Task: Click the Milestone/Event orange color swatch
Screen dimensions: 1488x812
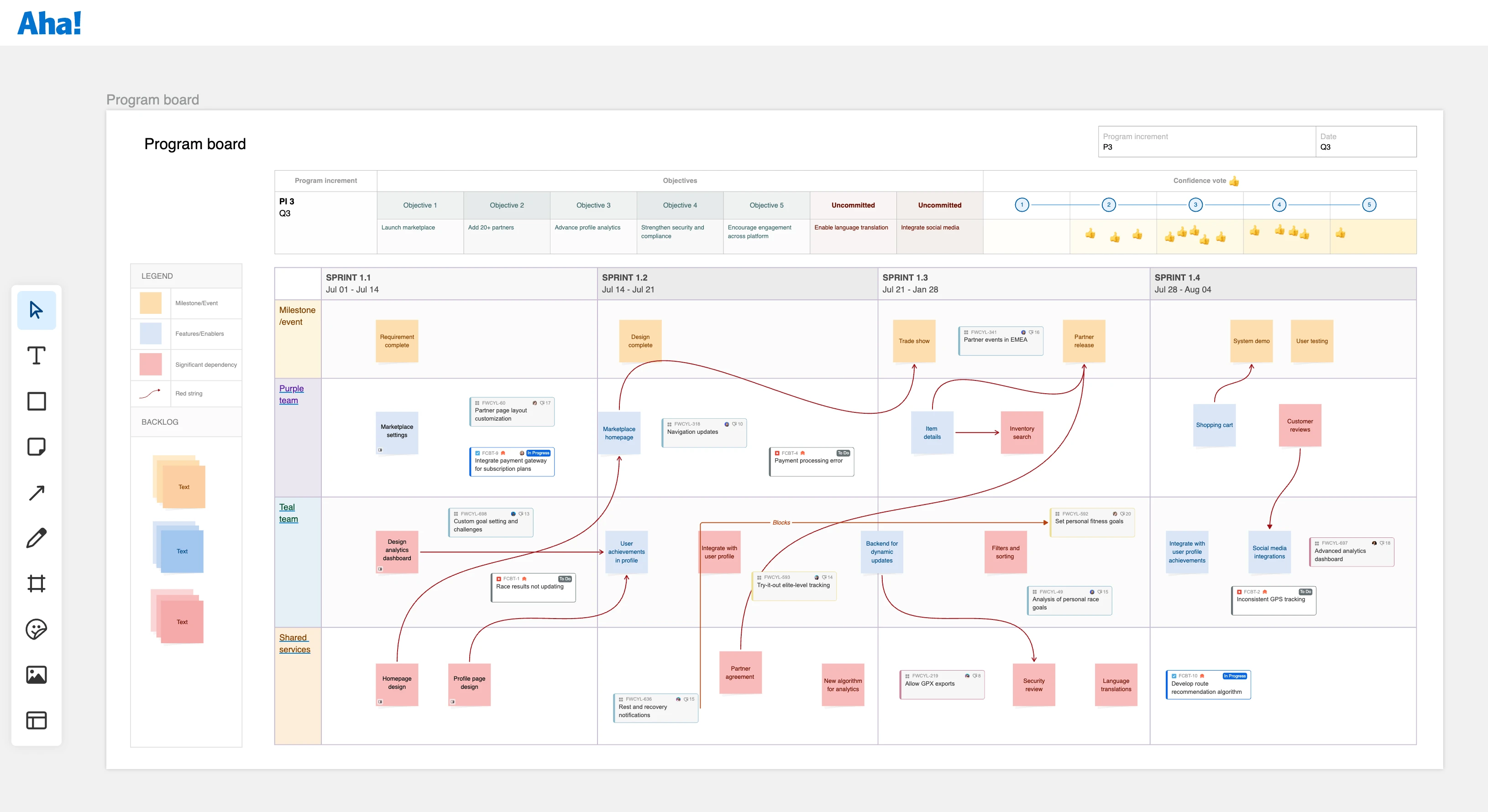Action: click(150, 302)
